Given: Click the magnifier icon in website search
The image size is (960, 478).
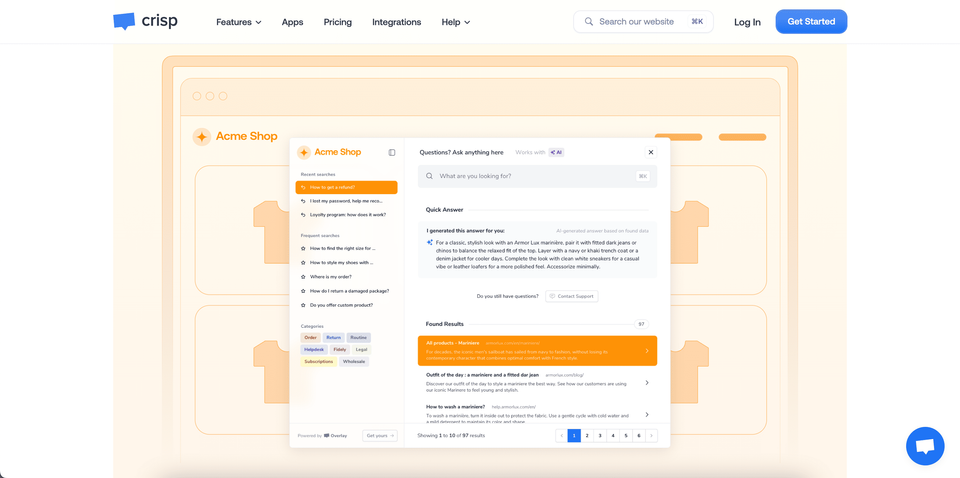Looking at the screenshot, I should pyautogui.click(x=589, y=22).
